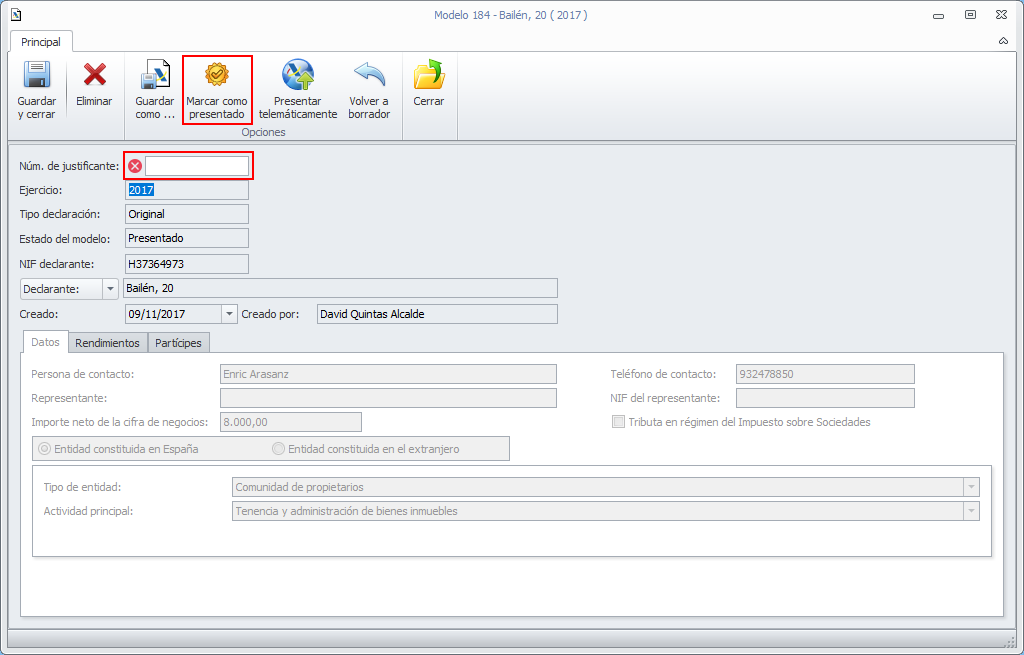Maximize the Modelo 184 window
Viewport: 1024px width, 655px height.
pos(970,15)
